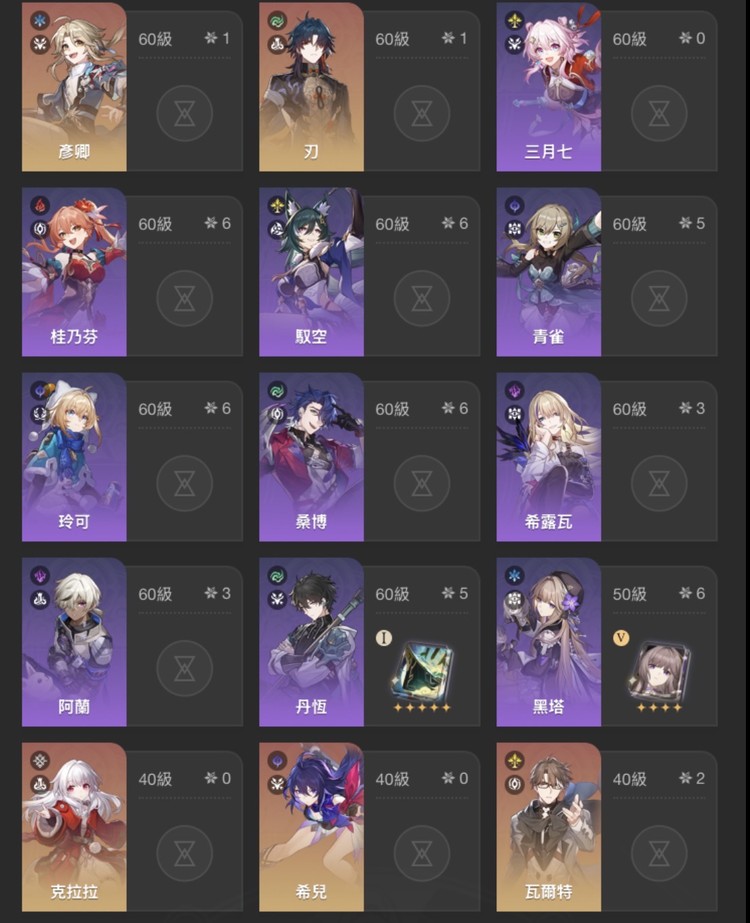Open 丹恒's five-star light cone icon
This screenshot has width=750, height=923.
pyautogui.click(x=422, y=670)
